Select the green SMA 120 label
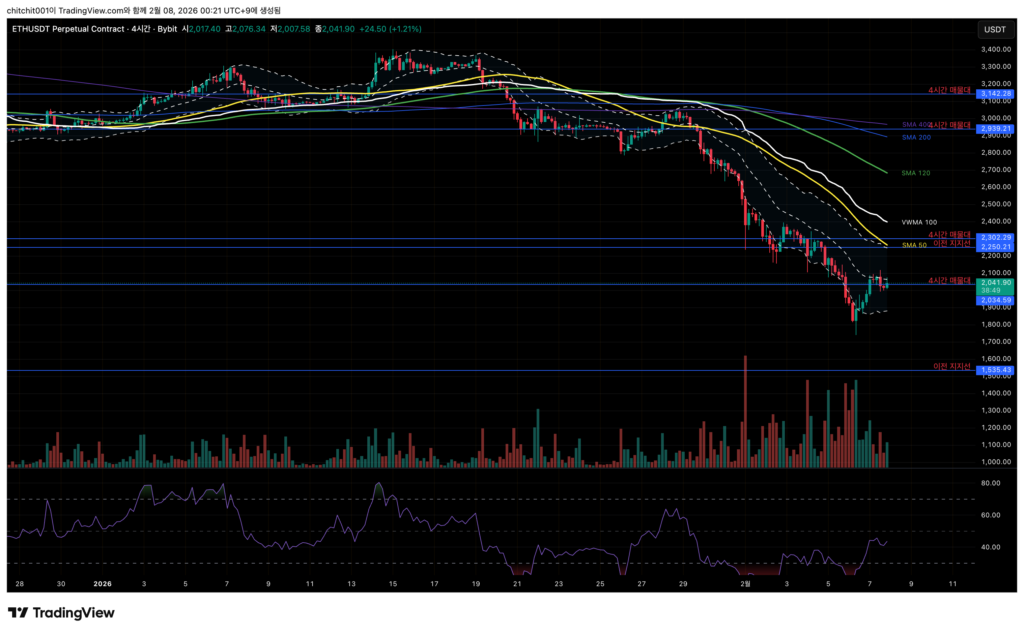Screen dimensions: 1024x633 916,173
